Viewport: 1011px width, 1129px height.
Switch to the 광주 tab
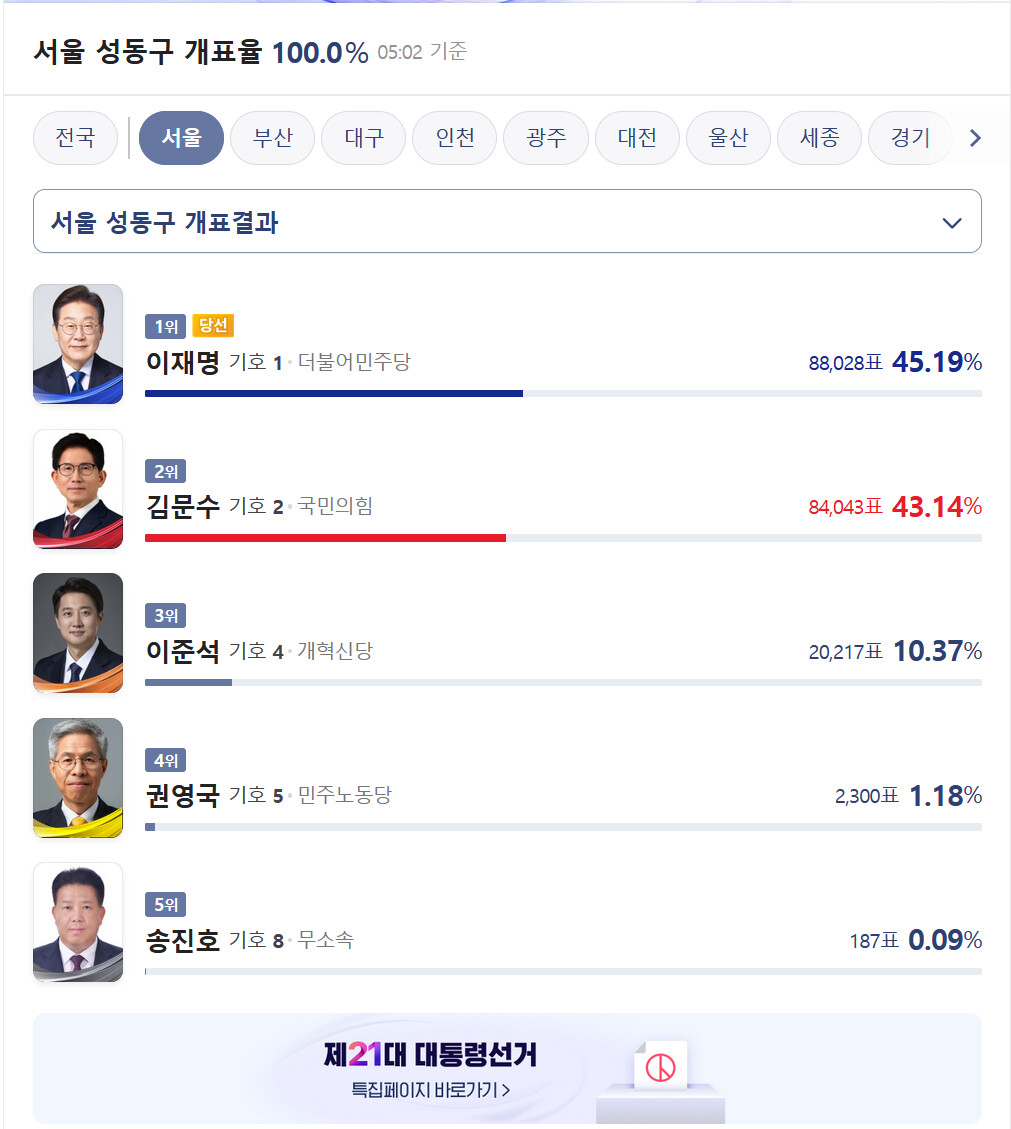pos(545,138)
